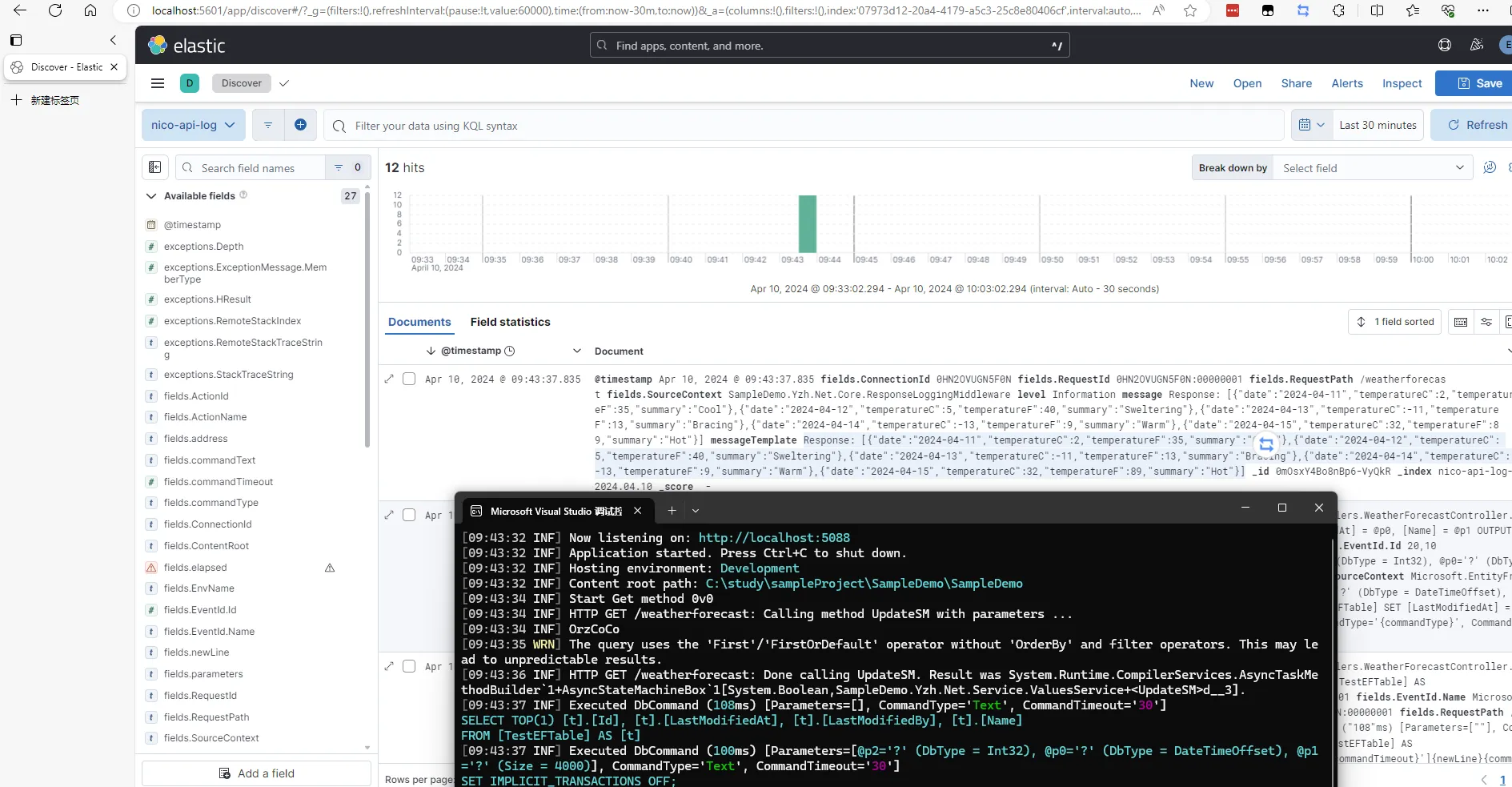Screen dimensions: 1512x787
Task: Open the nico-api-log data view dropdown
Action: 193,125
